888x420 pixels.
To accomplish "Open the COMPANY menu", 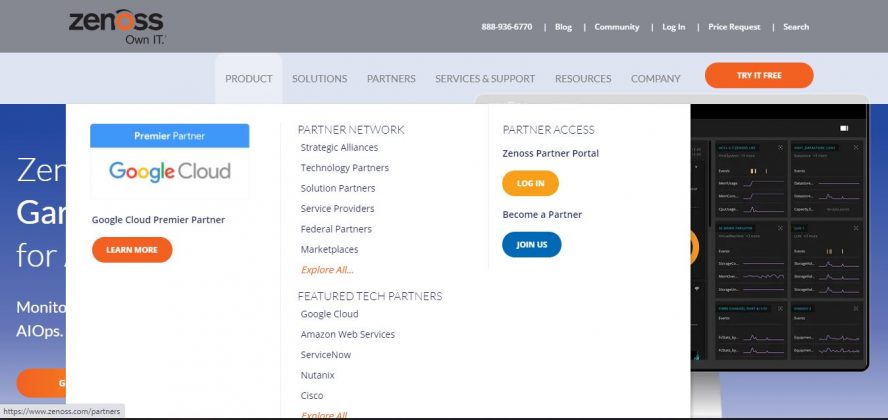I will (x=655, y=79).
